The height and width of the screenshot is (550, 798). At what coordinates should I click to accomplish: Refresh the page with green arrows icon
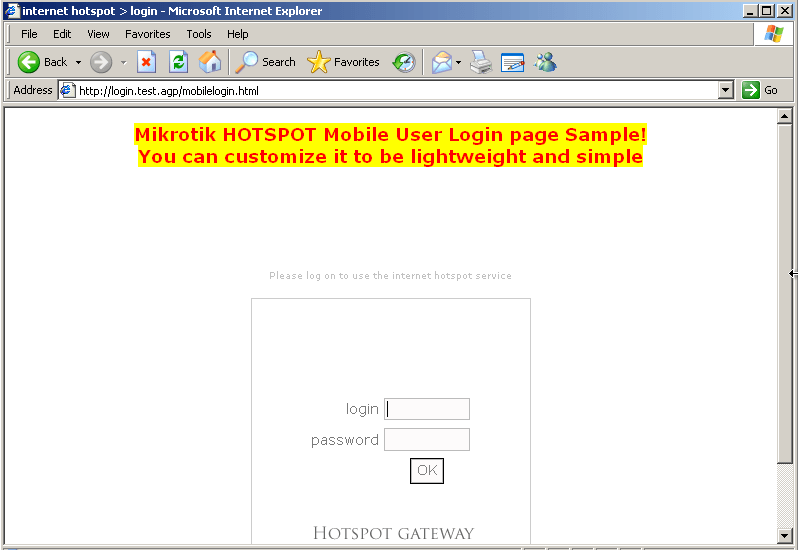pyautogui.click(x=178, y=62)
